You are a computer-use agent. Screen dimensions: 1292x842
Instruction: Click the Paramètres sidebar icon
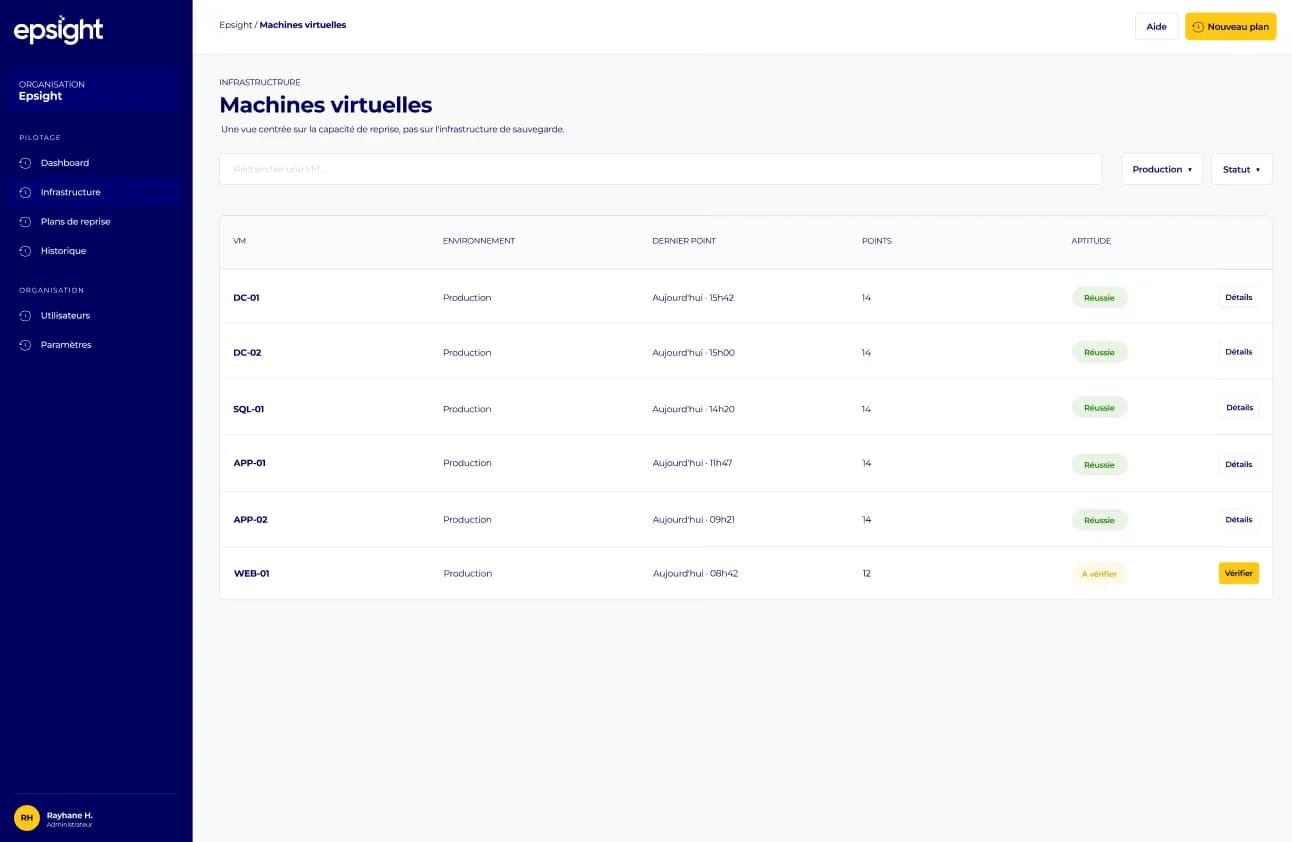tap(25, 345)
